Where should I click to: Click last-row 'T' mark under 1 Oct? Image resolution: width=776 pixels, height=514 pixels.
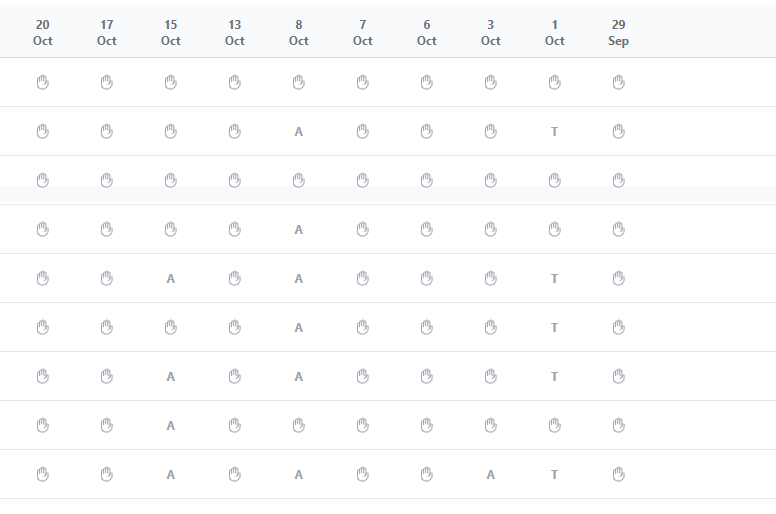coord(554,475)
